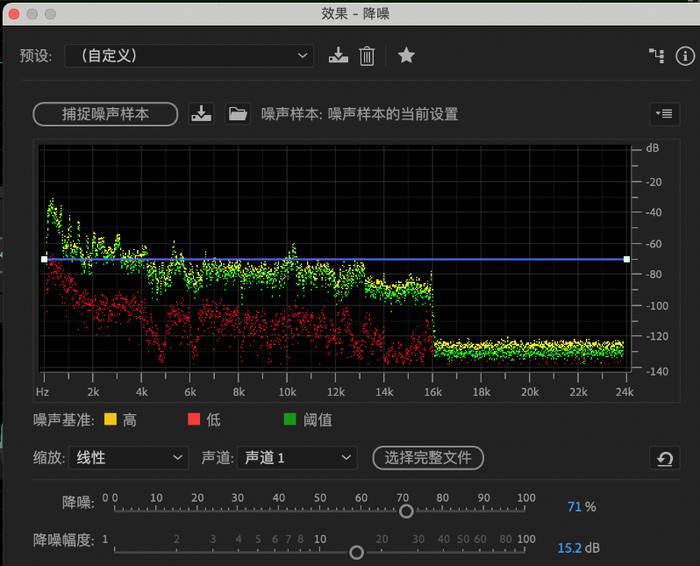Click 捕捉噪声样本 button
Image resolution: width=700 pixels, height=566 pixels.
pos(105,114)
